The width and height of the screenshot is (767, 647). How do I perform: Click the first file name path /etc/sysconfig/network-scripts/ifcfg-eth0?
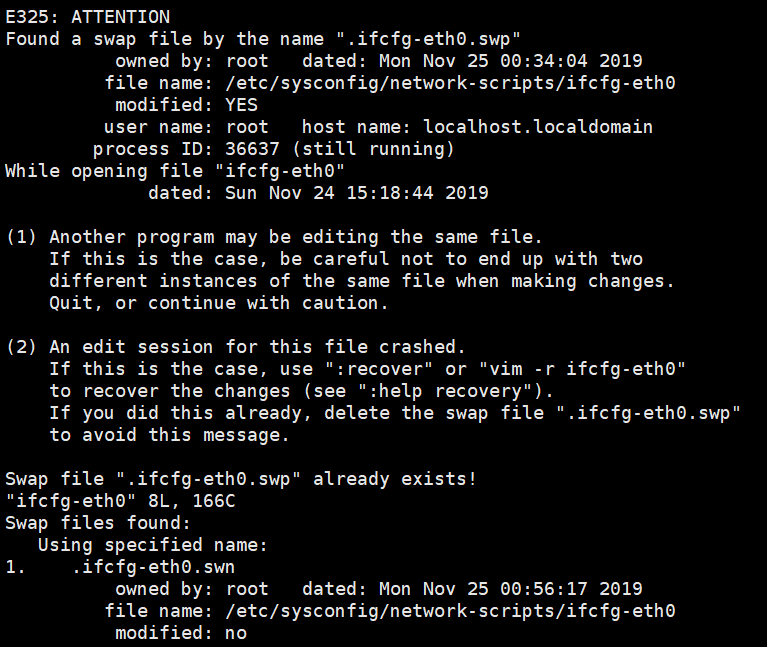click(450, 83)
